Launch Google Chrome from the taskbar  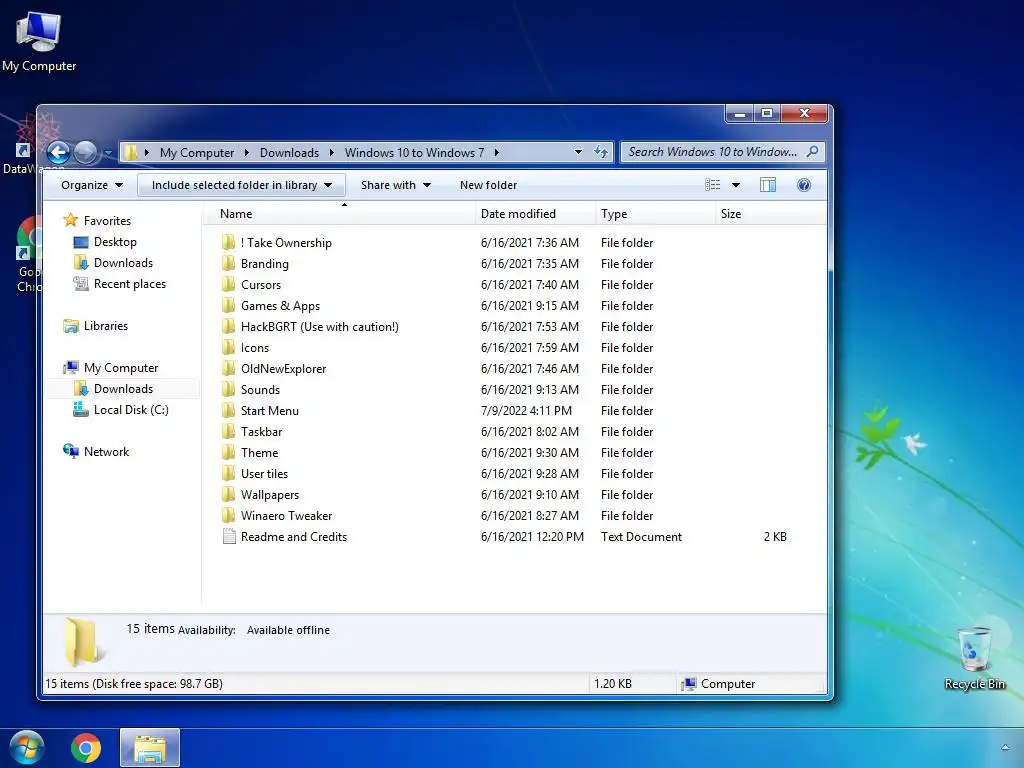pos(86,748)
